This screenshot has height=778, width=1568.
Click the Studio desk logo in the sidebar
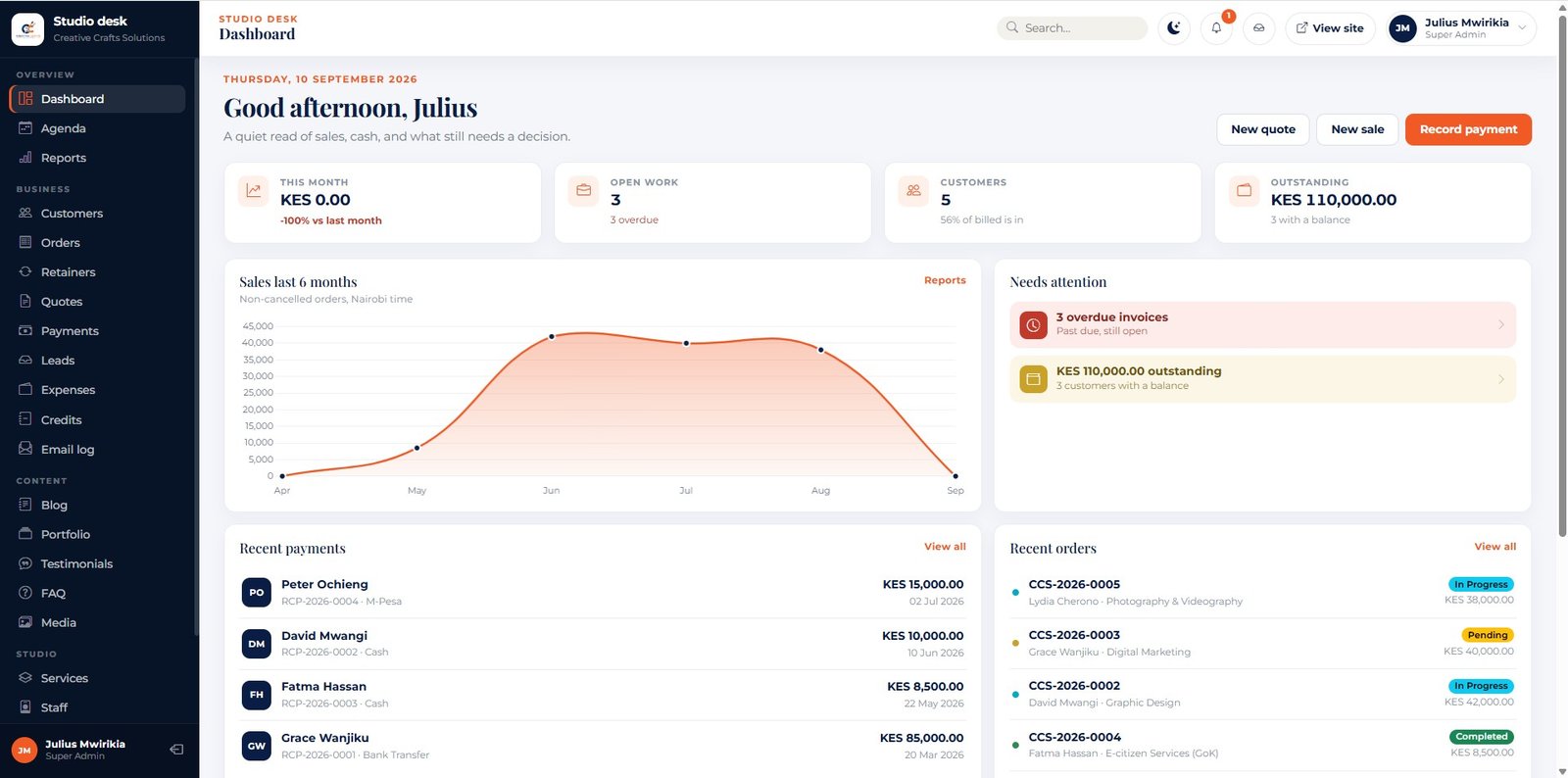pyautogui.click(x=27, y=29)
